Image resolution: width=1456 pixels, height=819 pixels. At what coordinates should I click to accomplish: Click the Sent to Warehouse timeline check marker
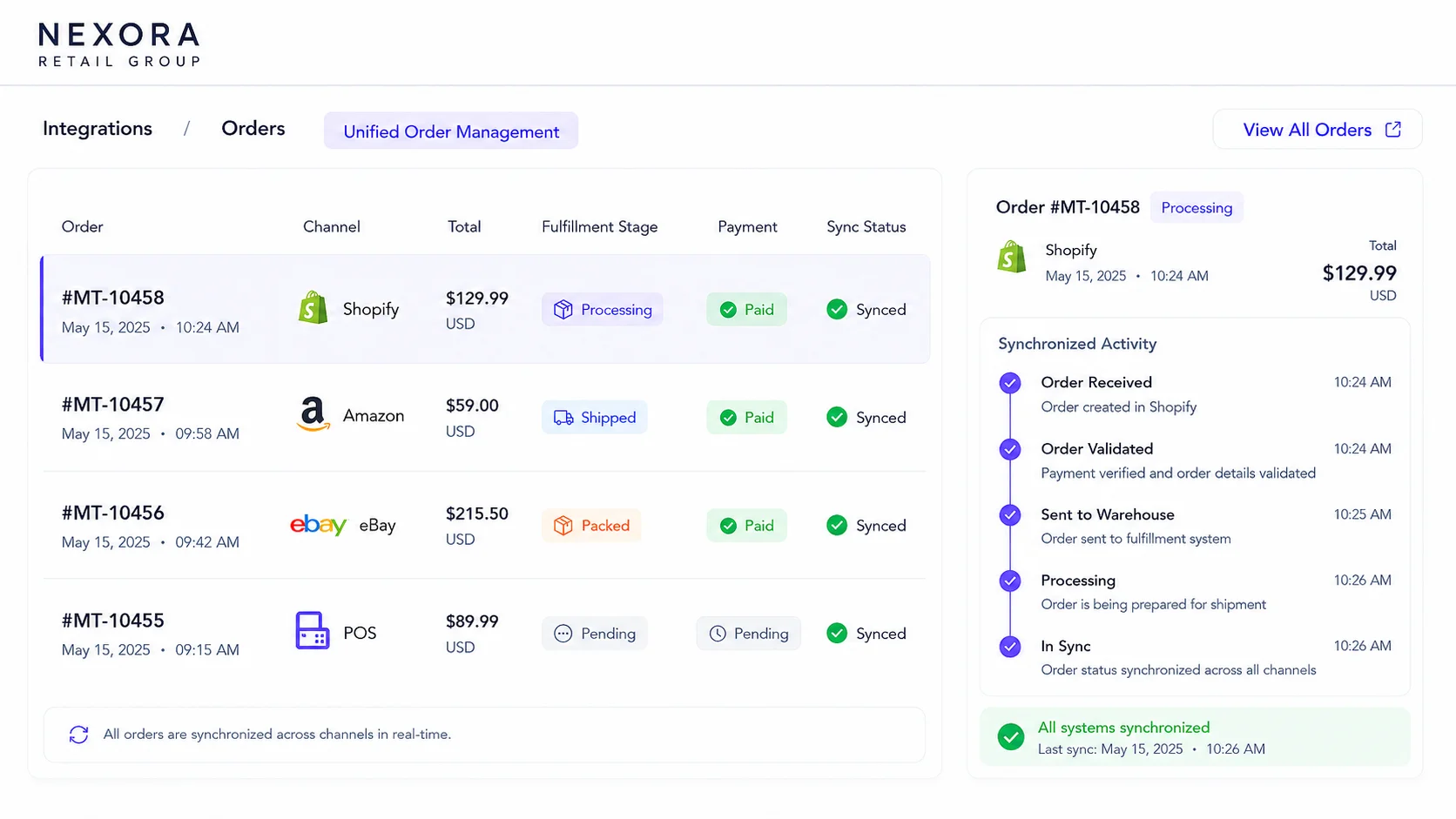click(x=1010, y=515)
